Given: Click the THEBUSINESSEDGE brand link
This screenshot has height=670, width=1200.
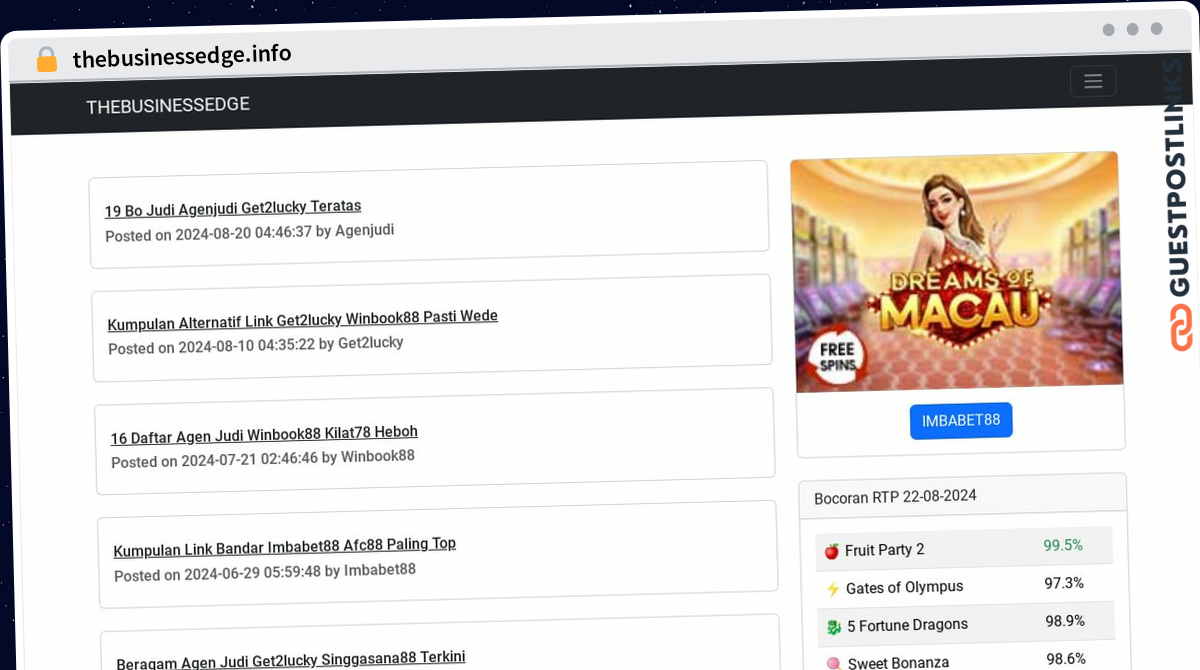Looking at the screenshot, I should (x=168, y=105).
